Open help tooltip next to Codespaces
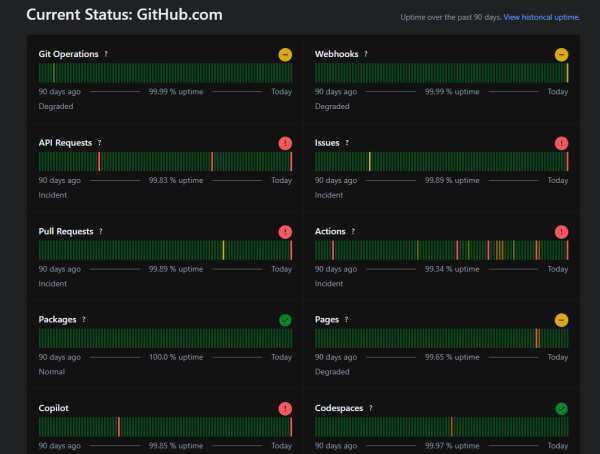 (370, 408)
